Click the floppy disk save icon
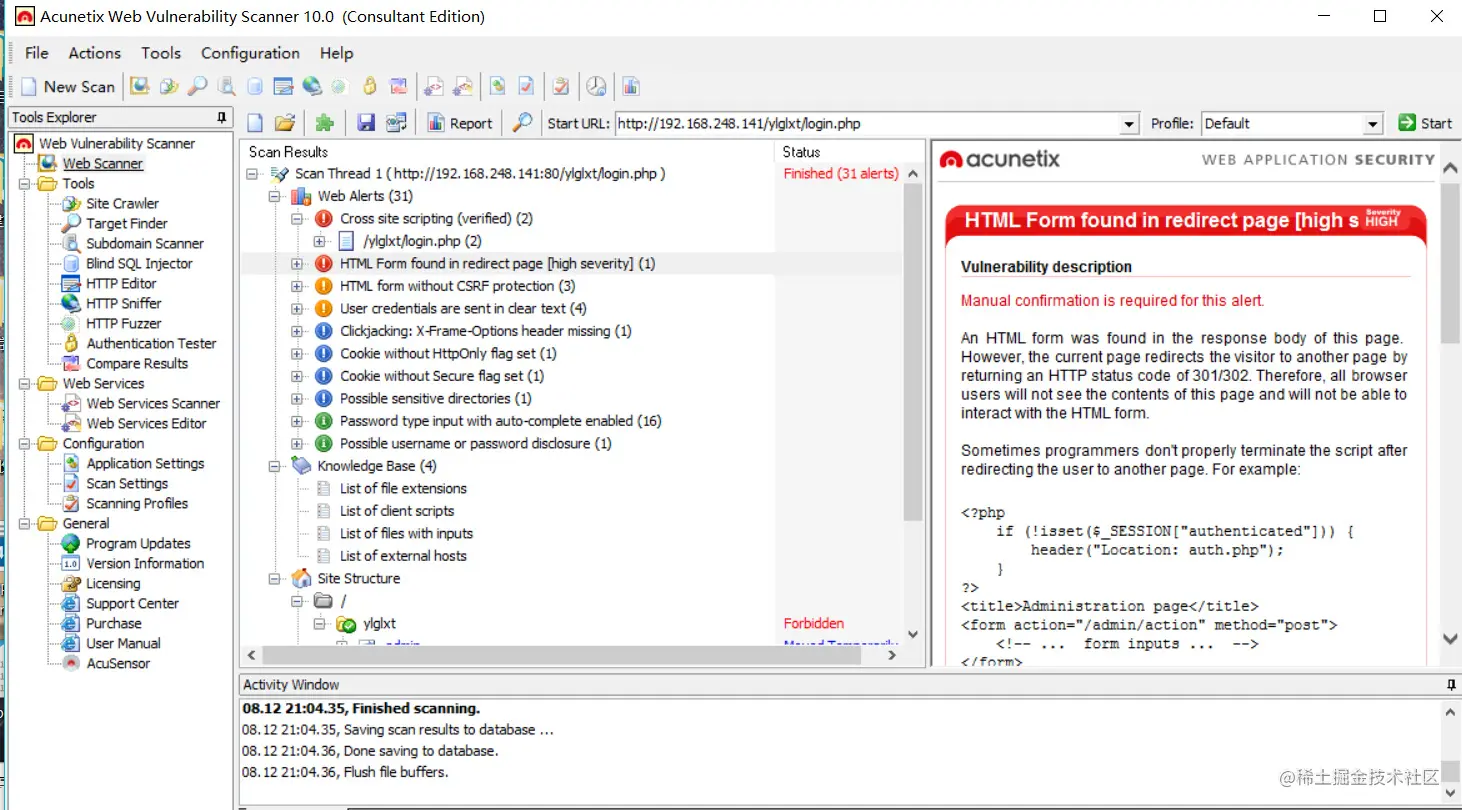Image resolution: width=1462 pixels, height=810 pixels. coord(366,123)
